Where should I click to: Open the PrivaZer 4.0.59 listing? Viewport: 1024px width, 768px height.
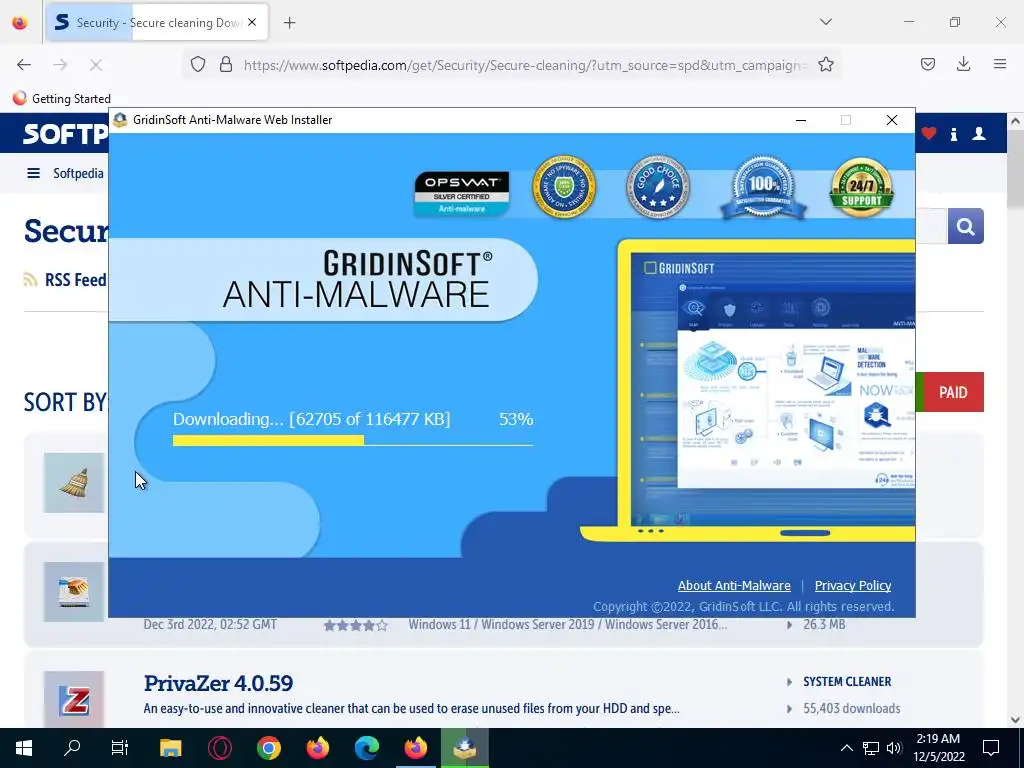point(218,683)
